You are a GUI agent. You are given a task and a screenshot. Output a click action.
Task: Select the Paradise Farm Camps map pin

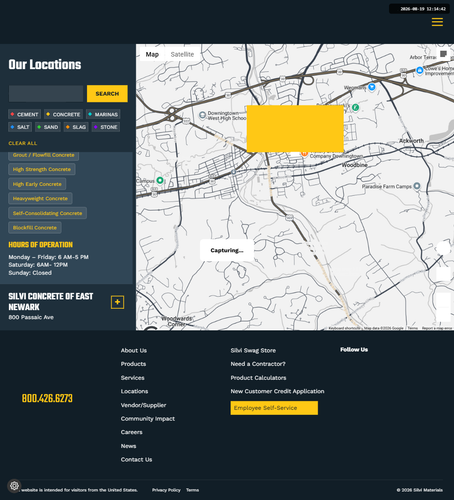(x=417, y=186)
